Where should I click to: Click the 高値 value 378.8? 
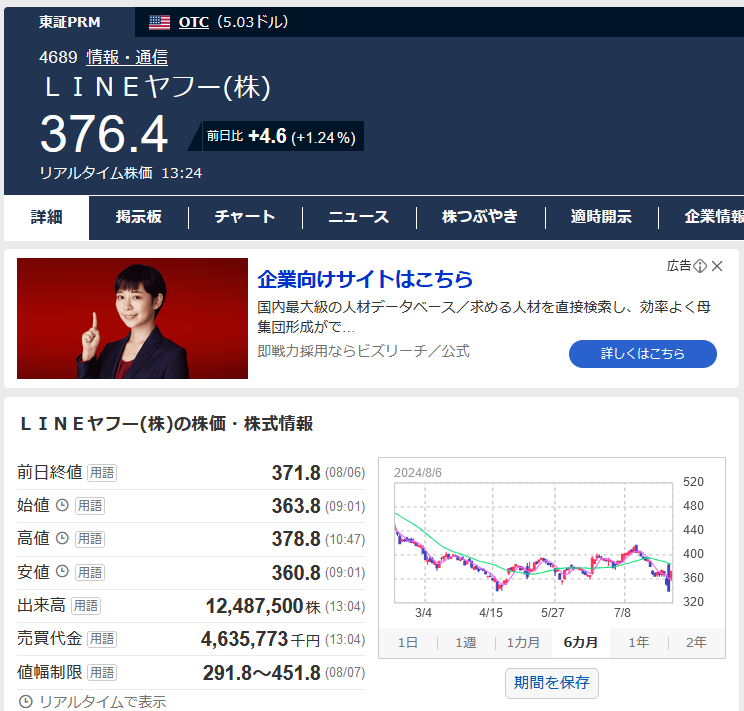click(x=296, y=539)
